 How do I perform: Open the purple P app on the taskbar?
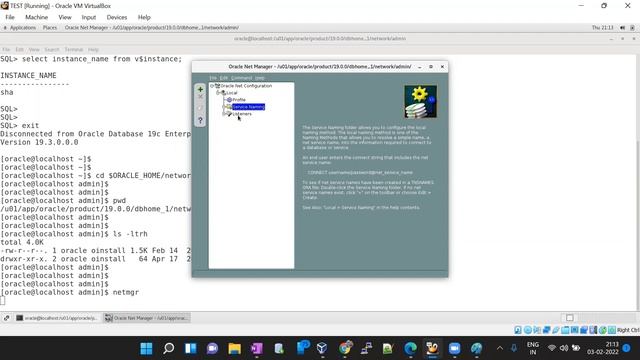303,348
